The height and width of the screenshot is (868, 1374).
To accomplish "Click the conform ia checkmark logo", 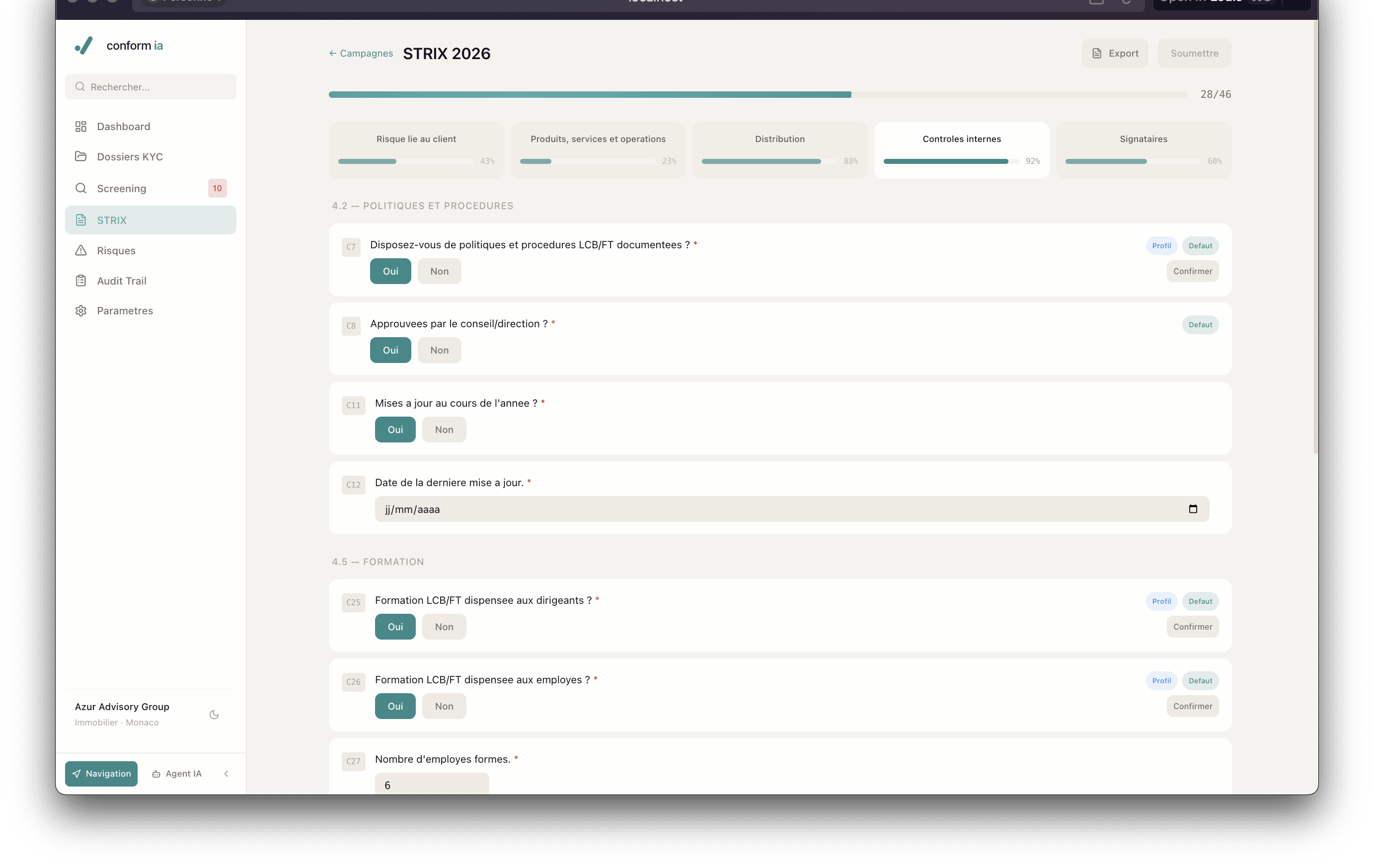I will click(84, 46).
